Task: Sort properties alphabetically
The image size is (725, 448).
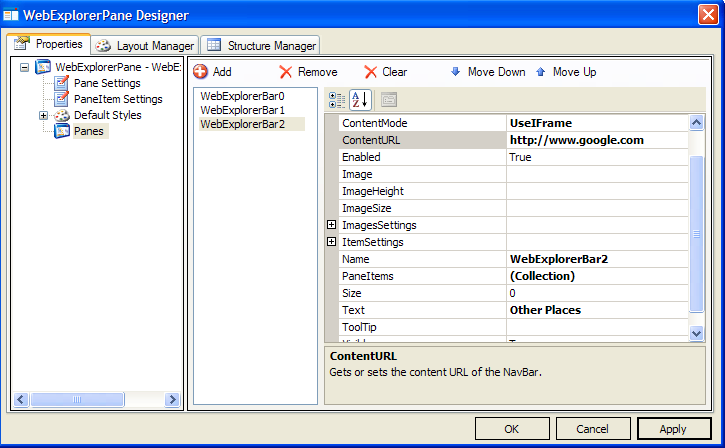Action: click(360, 99)
